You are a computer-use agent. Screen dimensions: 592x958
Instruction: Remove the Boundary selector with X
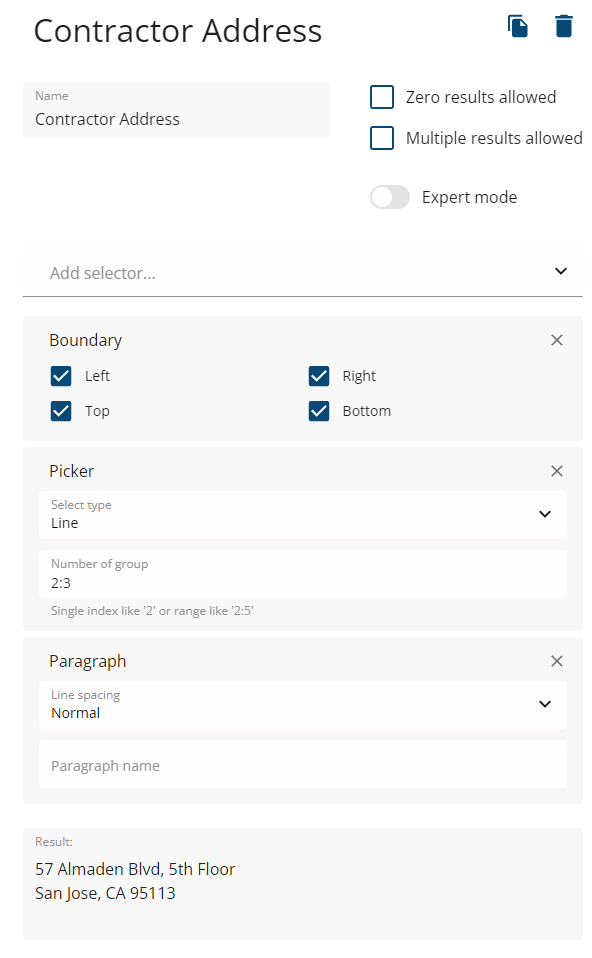click(x=557, y=340)
